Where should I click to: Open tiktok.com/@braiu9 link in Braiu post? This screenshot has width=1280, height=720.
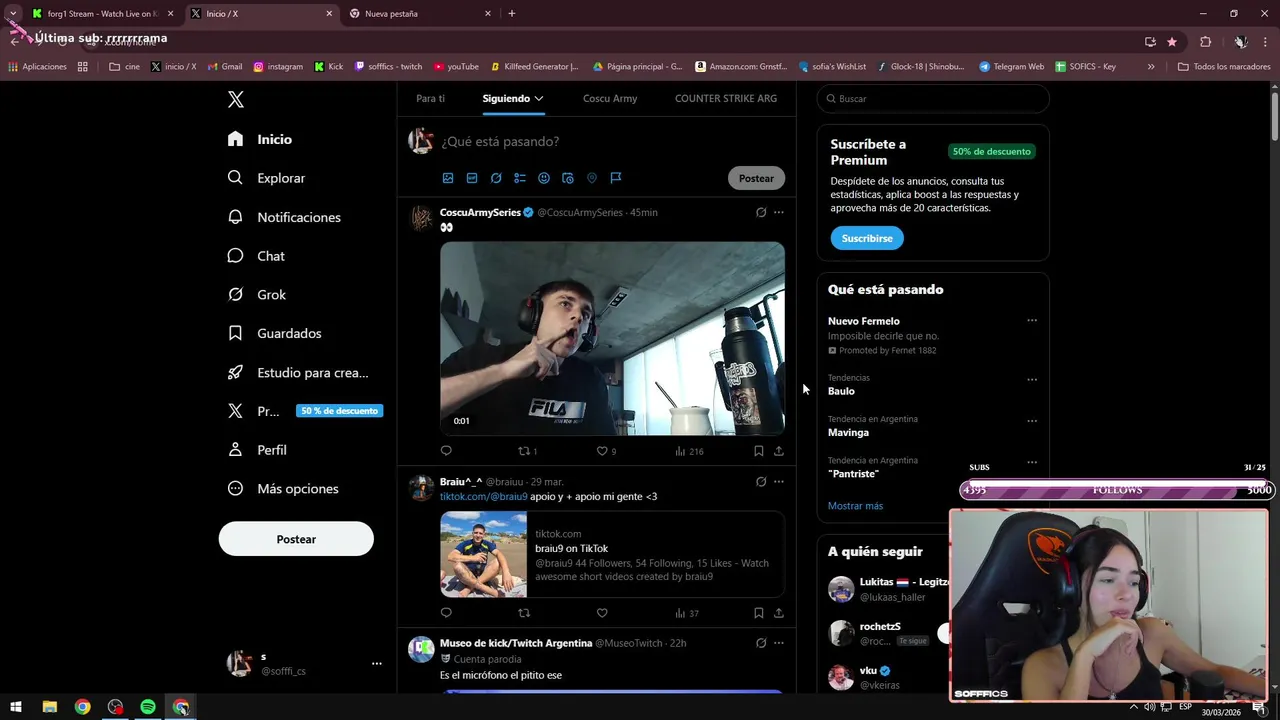pos(483,496)
